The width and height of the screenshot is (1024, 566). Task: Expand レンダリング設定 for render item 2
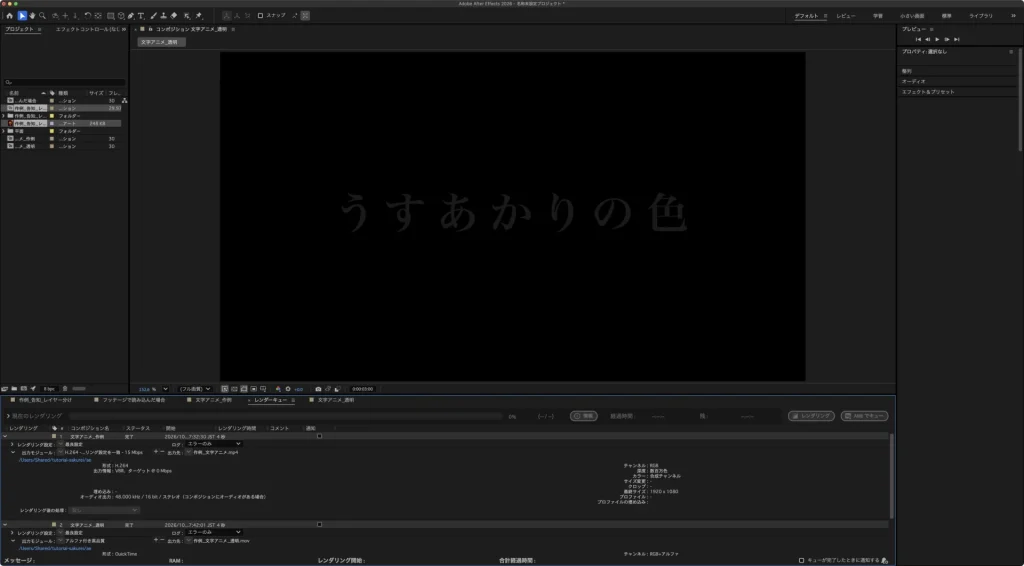[x=12, y=533]
